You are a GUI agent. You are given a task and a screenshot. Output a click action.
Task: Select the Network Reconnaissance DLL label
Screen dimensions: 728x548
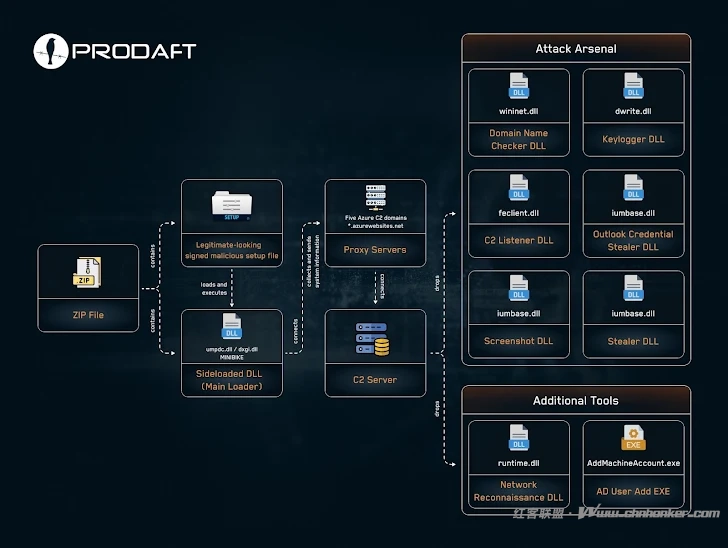519,491
